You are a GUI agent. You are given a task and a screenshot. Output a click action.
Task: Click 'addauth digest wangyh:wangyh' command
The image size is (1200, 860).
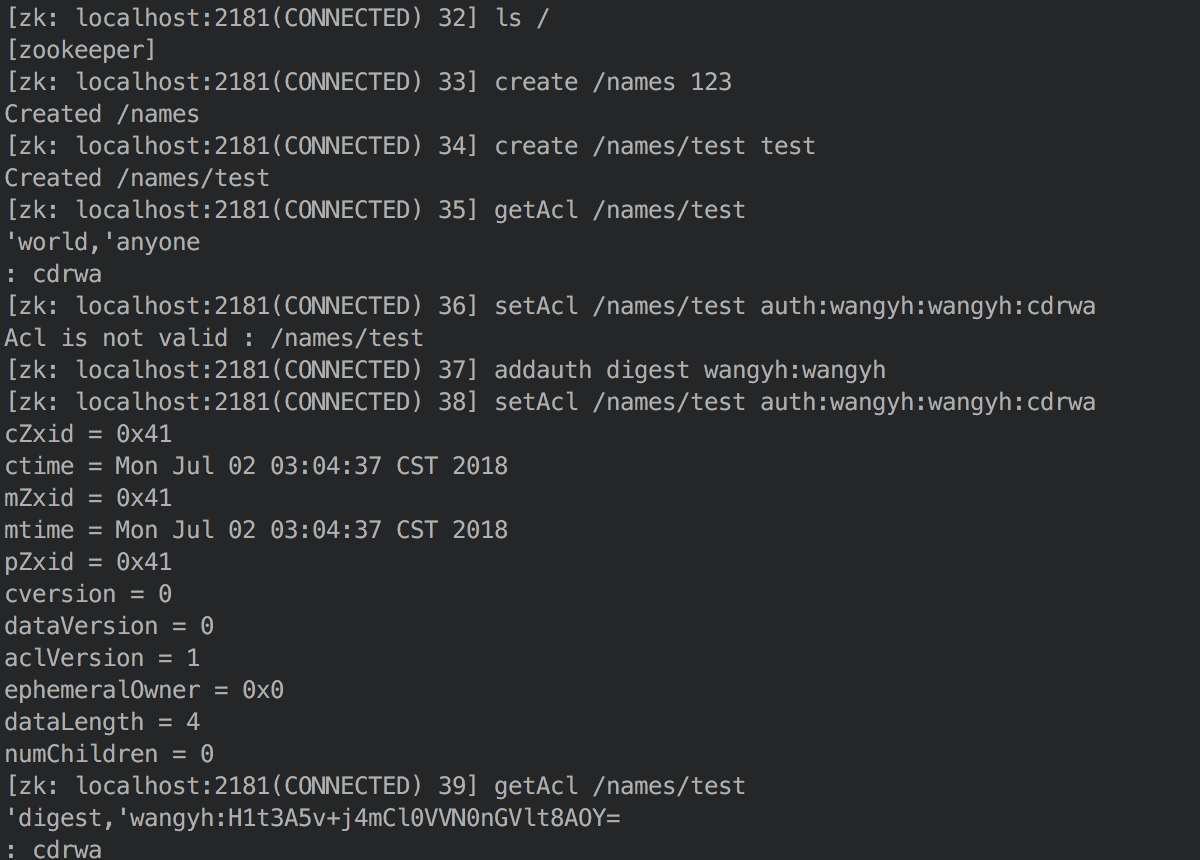690,370
